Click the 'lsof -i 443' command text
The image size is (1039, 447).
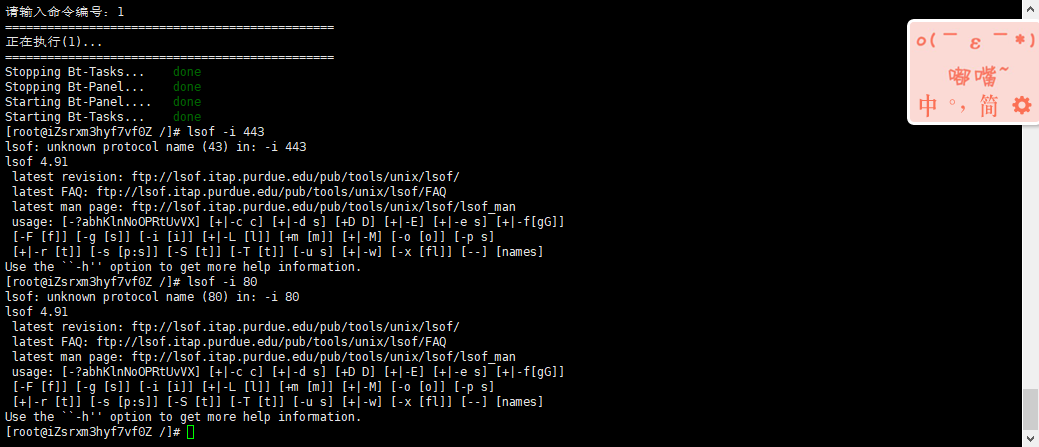(226, 132)
